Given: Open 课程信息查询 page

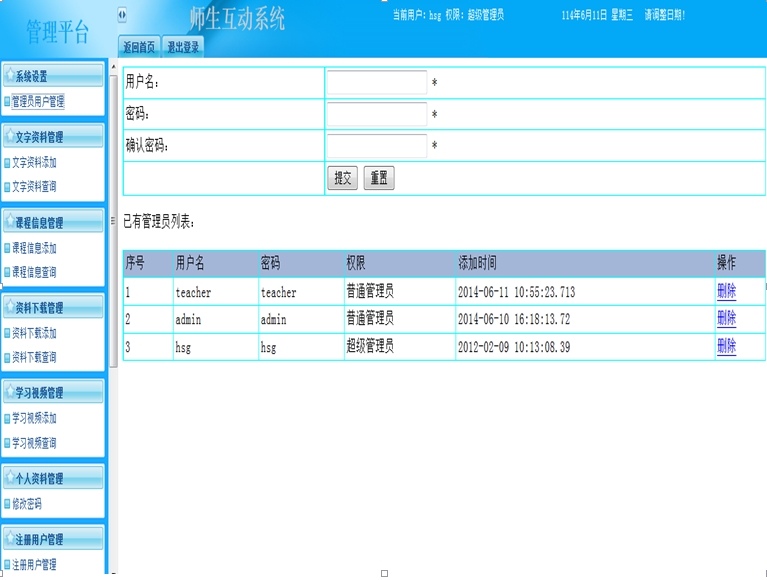Looking at the screenshot, I should 34,272.
